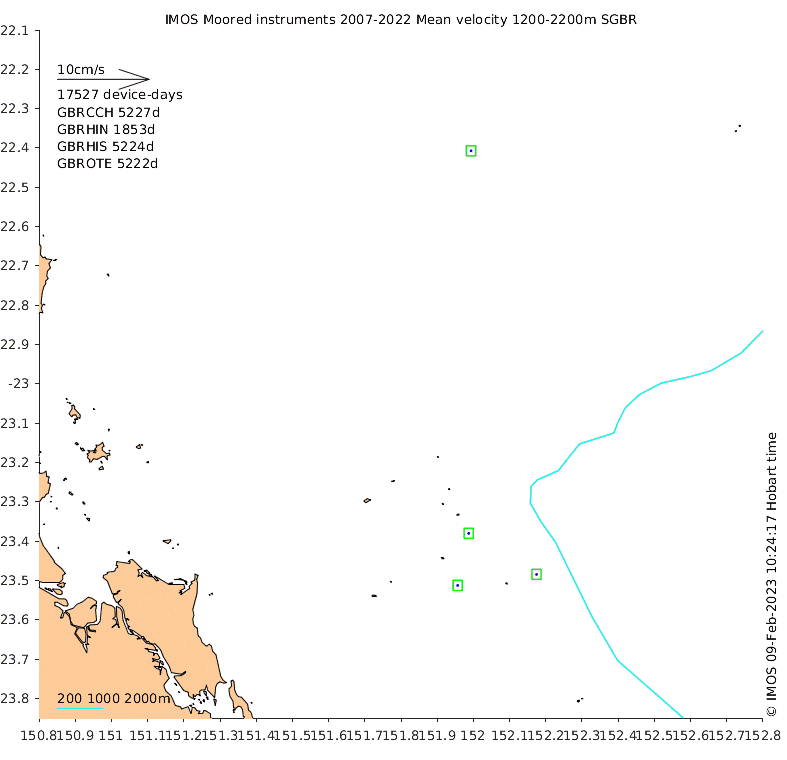
Task: Click the 'GBRHIS 5224d' legend entry
Action: 105,146
